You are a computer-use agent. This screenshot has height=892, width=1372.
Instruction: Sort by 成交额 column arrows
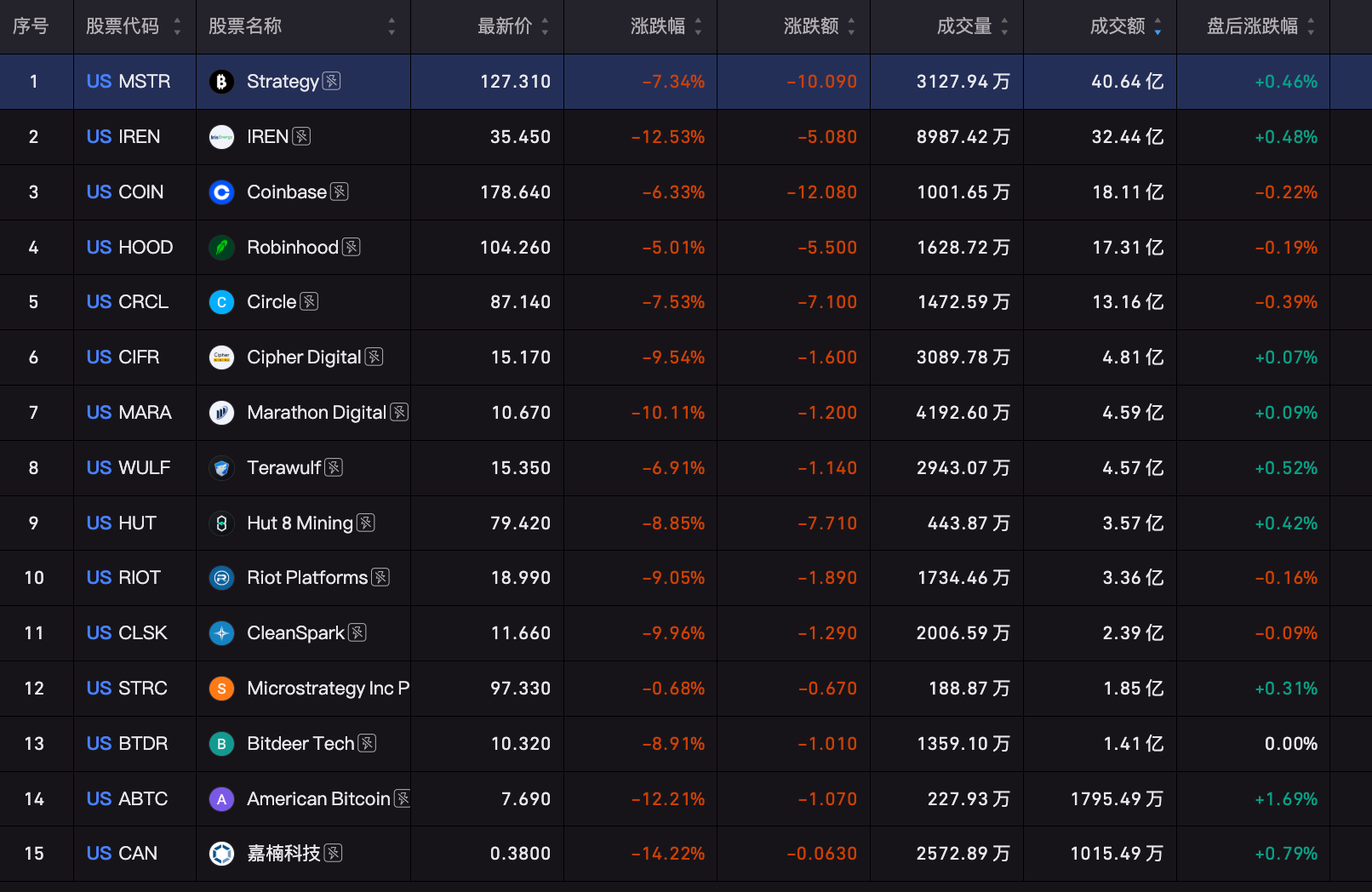coord(1158,26)
